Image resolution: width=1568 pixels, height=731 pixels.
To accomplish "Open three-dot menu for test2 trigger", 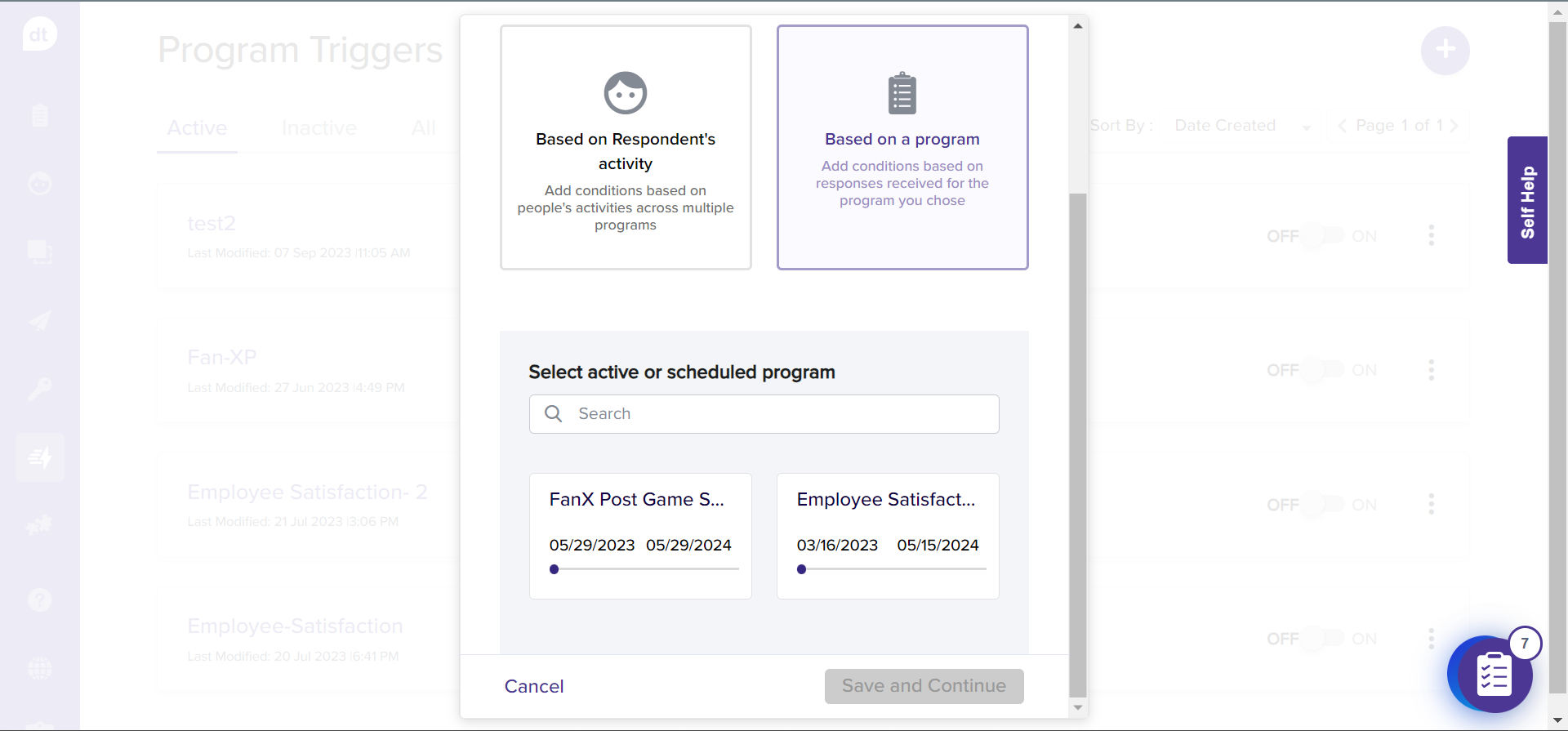I will click(x=1431, y=236).
